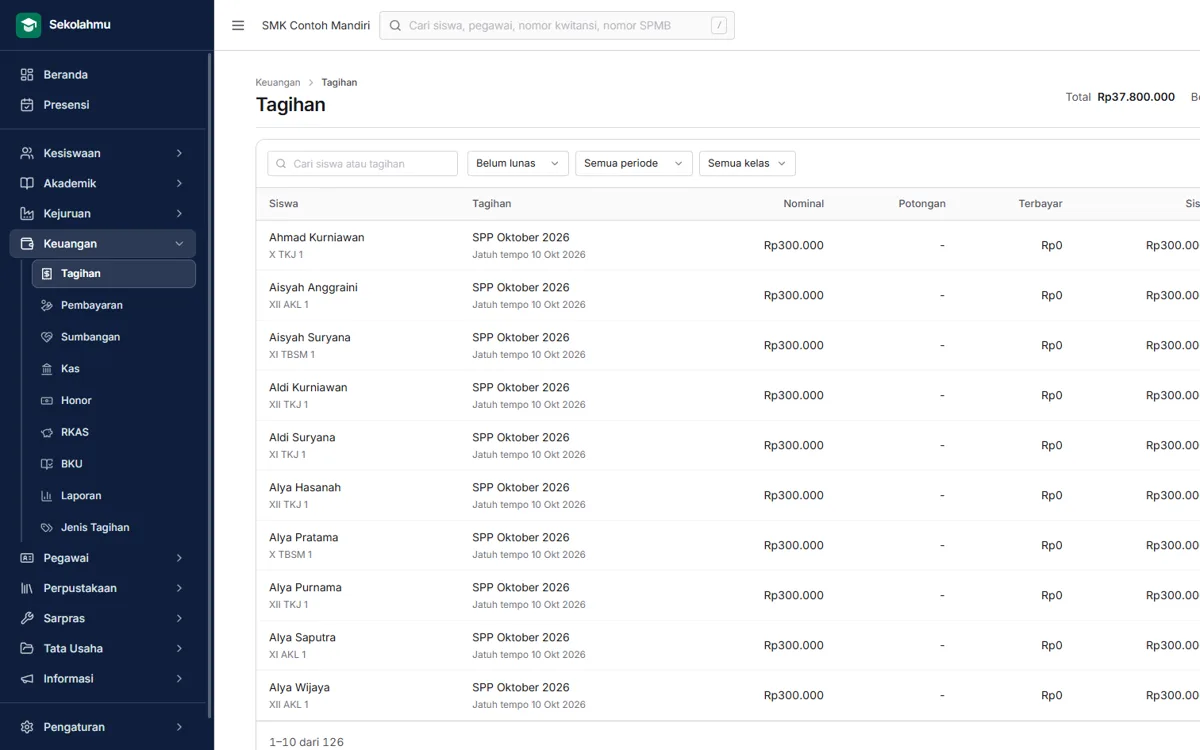Click the Terbayar column header
The height and width of the screenshot is (750, 1200).
(1041, 203)
